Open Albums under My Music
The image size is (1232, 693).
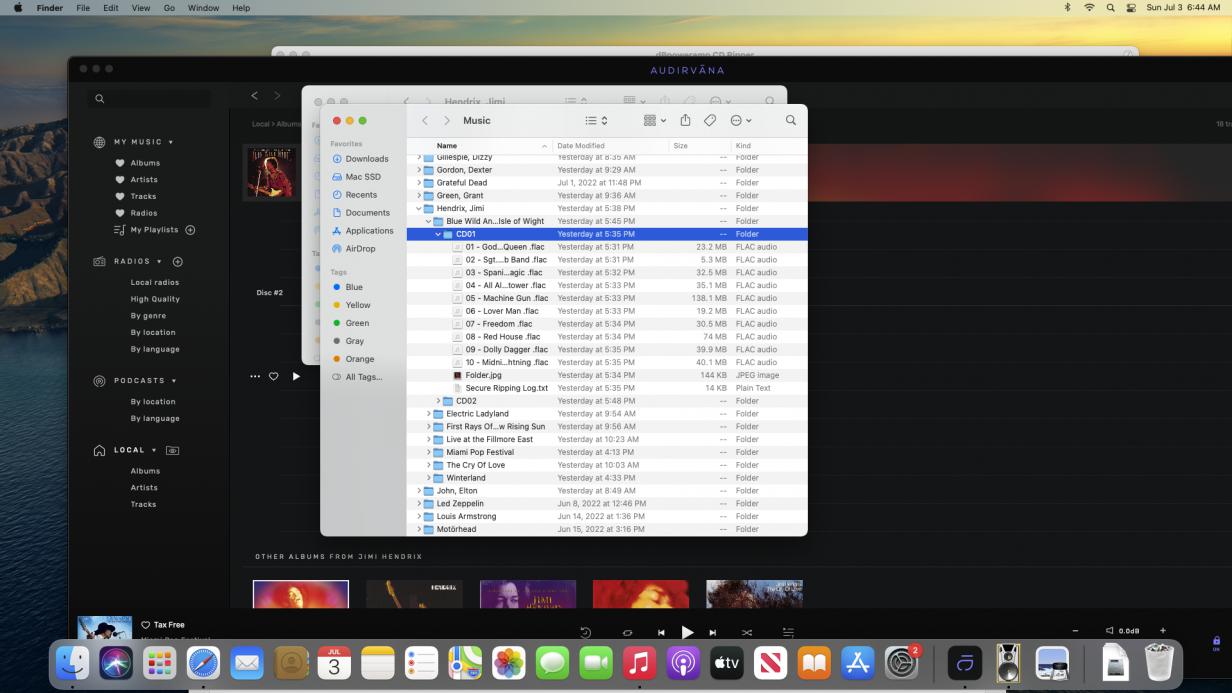(x=145, y=163)
